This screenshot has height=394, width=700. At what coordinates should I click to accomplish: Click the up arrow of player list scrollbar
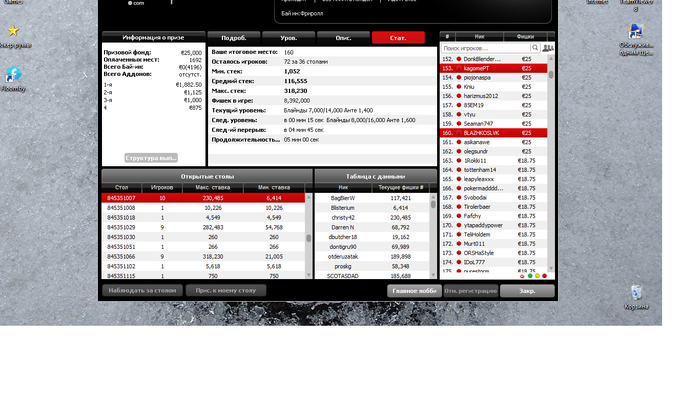click(x=551, y=58)
